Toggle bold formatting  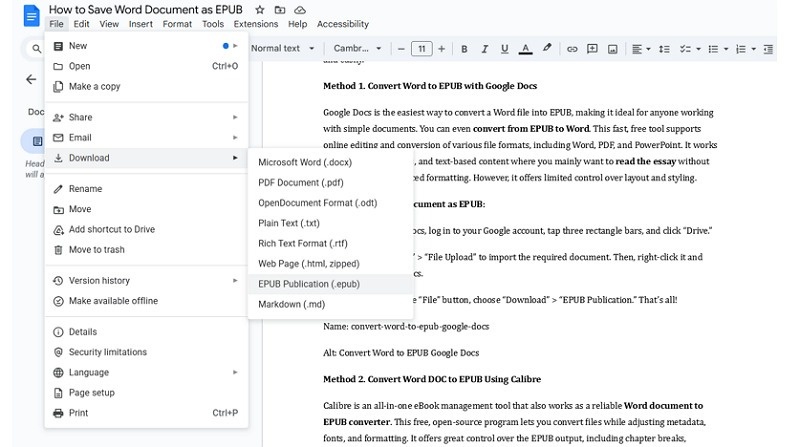464,49
